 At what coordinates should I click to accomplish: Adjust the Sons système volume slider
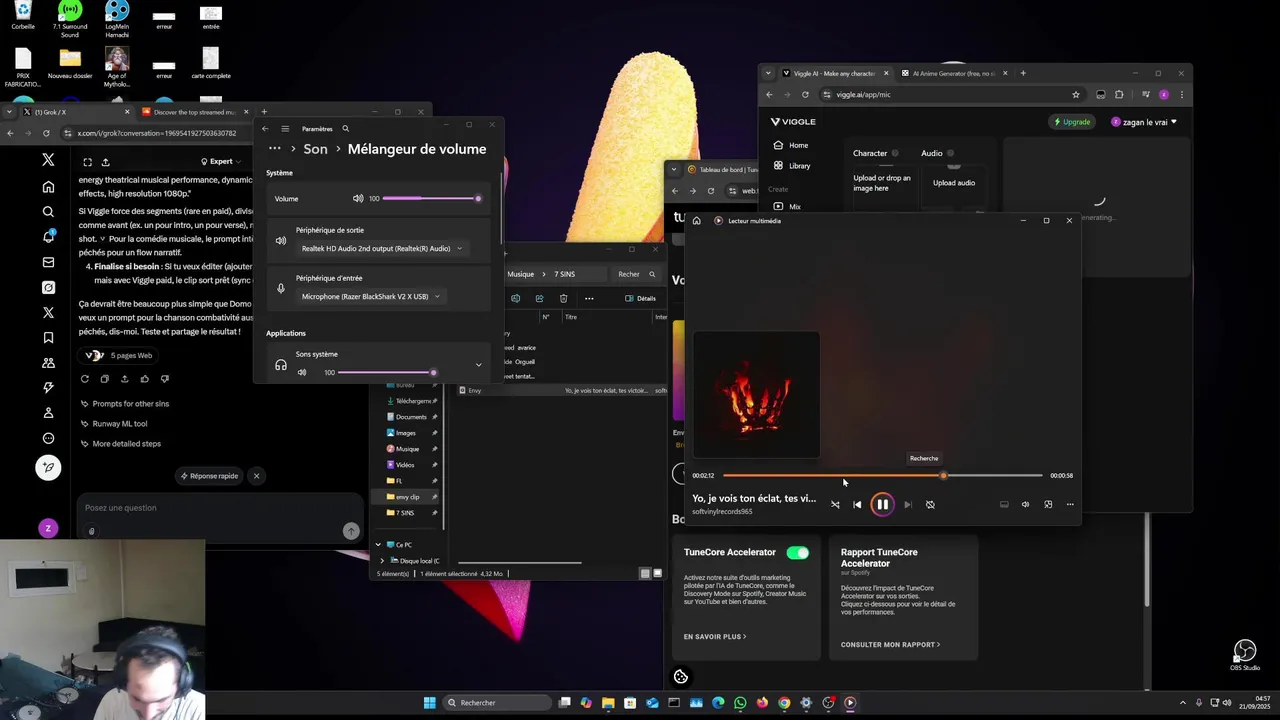(386, 373)
